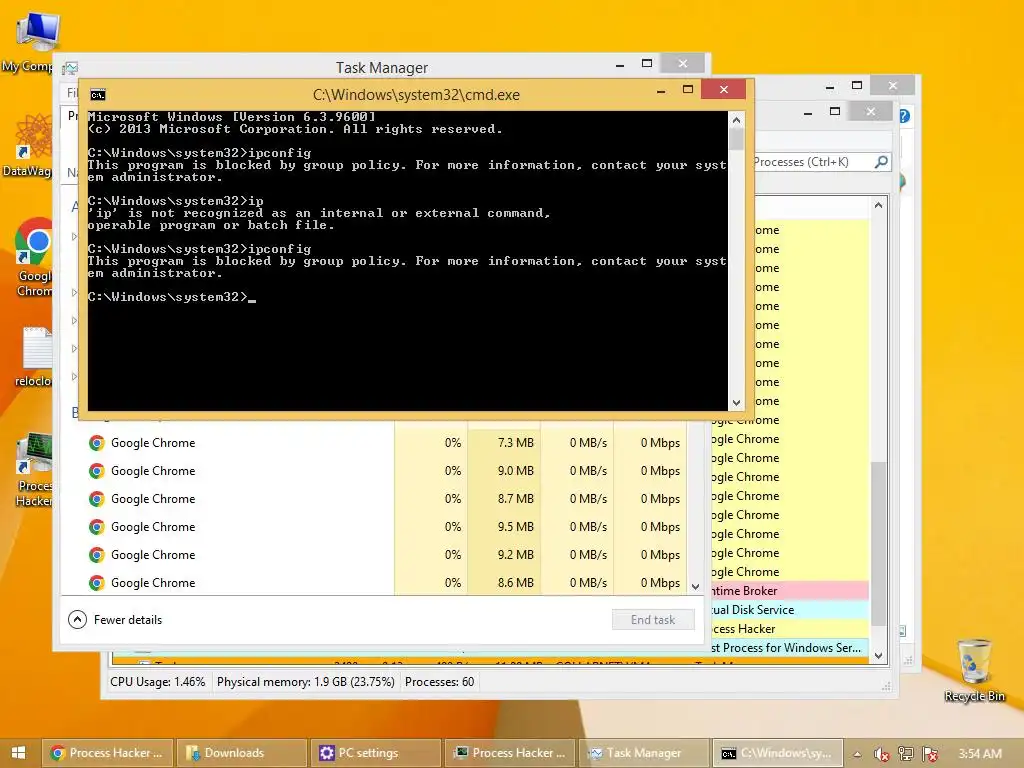The height and width of the screenshot is (768, 1024).
Task: Select the Host Process for Windows Services row
Action: 790,648
